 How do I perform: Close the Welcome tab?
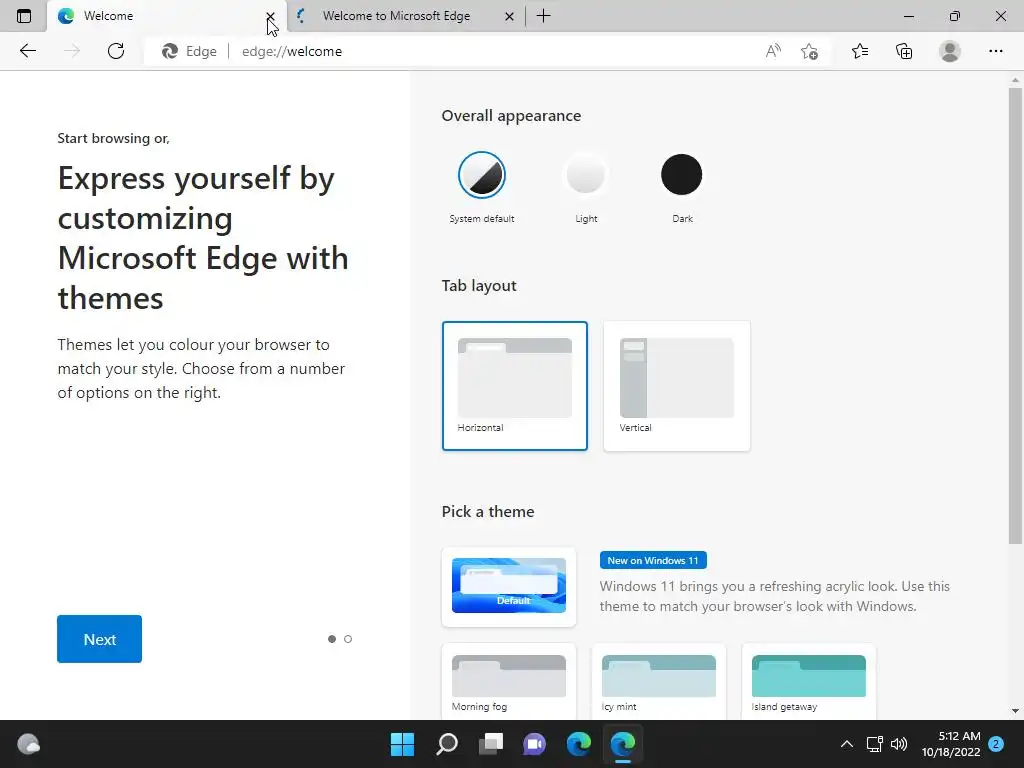tap(270, 16)
